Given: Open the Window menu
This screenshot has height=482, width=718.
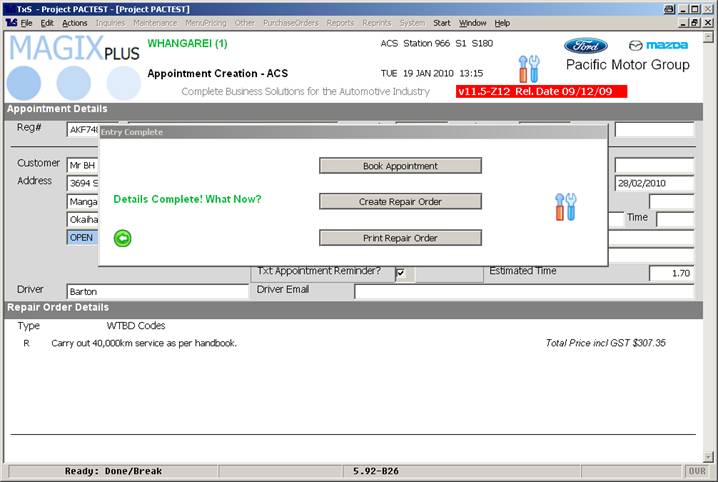Looking at the screenshot, I should click(x=472, y=22).
